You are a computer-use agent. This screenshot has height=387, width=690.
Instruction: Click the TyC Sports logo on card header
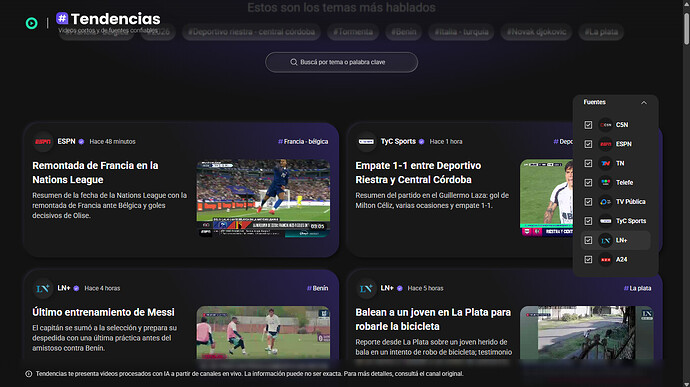click(x=366, y=142)
